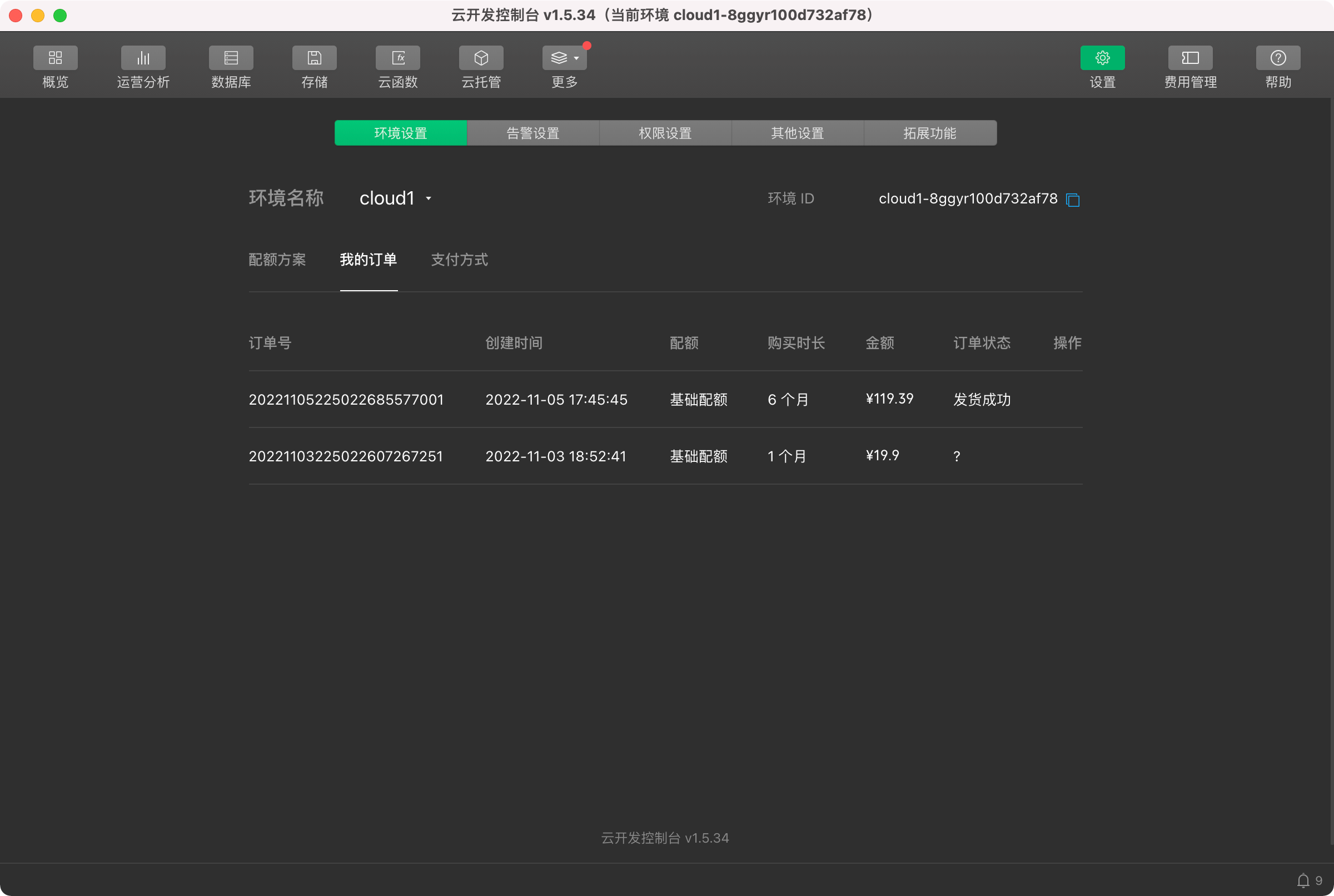Click the 帮助 help question icon
This screenshot has height=896, width=1334.
[x=1278, y=58]
